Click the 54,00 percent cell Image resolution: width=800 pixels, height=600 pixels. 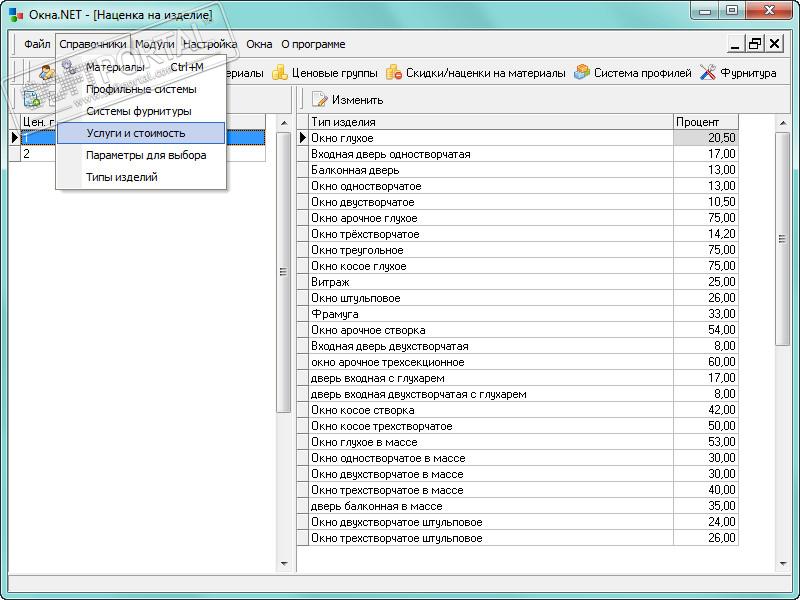click(x=706, y=330)
